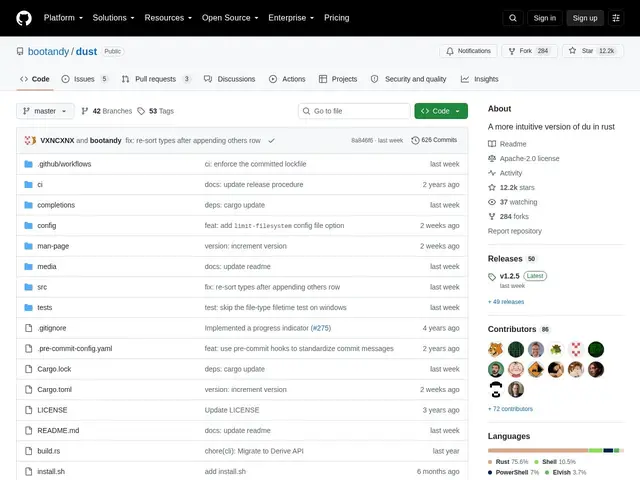
Task: Open the 626 Commits link
Action: [x=434, y=140]
